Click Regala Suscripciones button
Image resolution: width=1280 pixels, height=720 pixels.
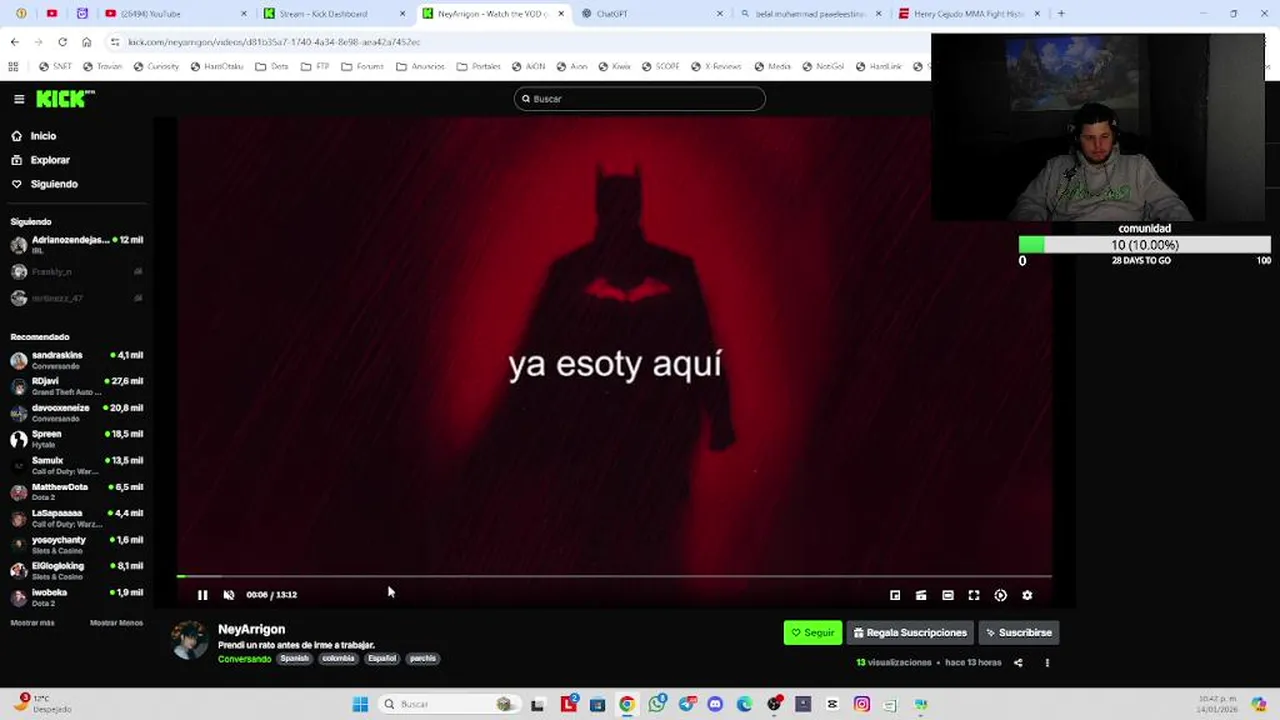[x=910, y=632]
